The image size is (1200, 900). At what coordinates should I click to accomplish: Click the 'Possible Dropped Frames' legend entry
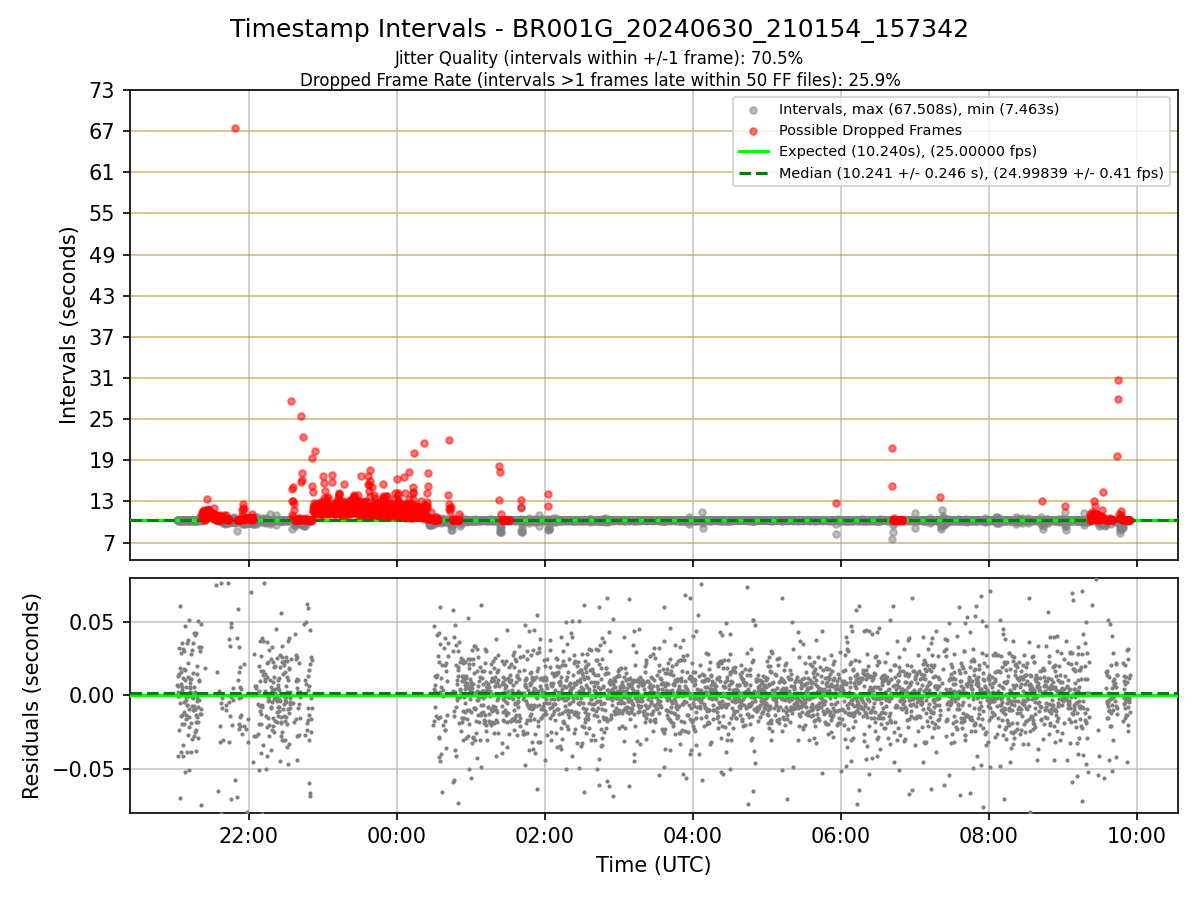870,130
